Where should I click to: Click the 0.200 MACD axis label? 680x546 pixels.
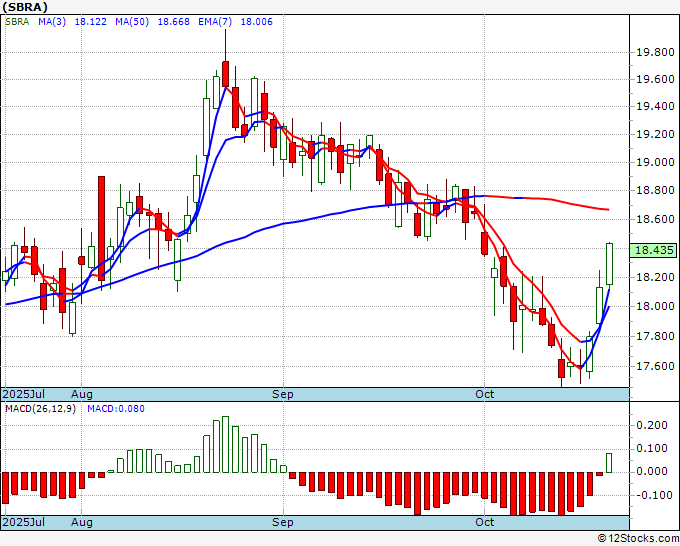(x=652, y=425)
